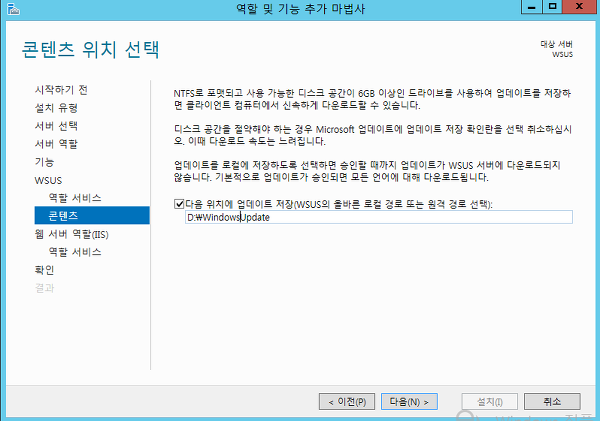
Task: Go back with the 이전(P) button
Action: click(x=347, y=401)
